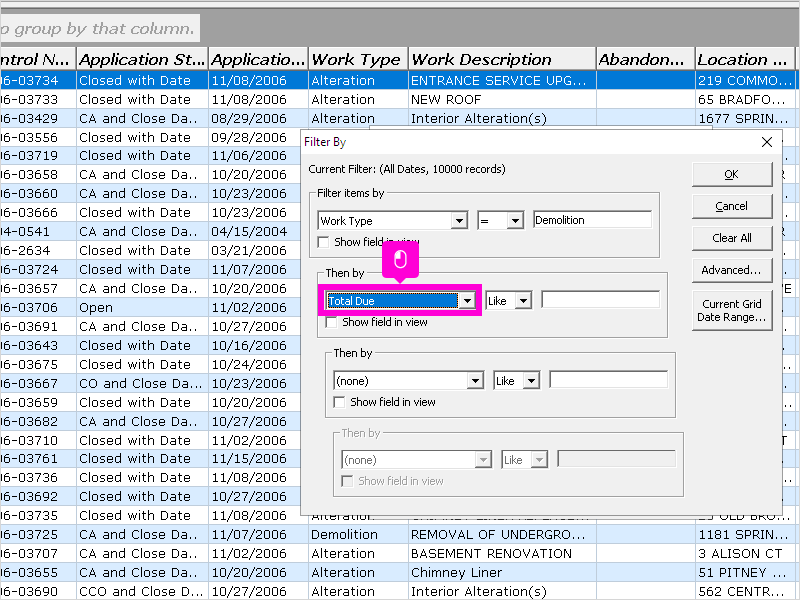Image resolution: width=800 pixels, height=600 pixels.
Task: Sort by Application St... column header
Action: point(142,59)
